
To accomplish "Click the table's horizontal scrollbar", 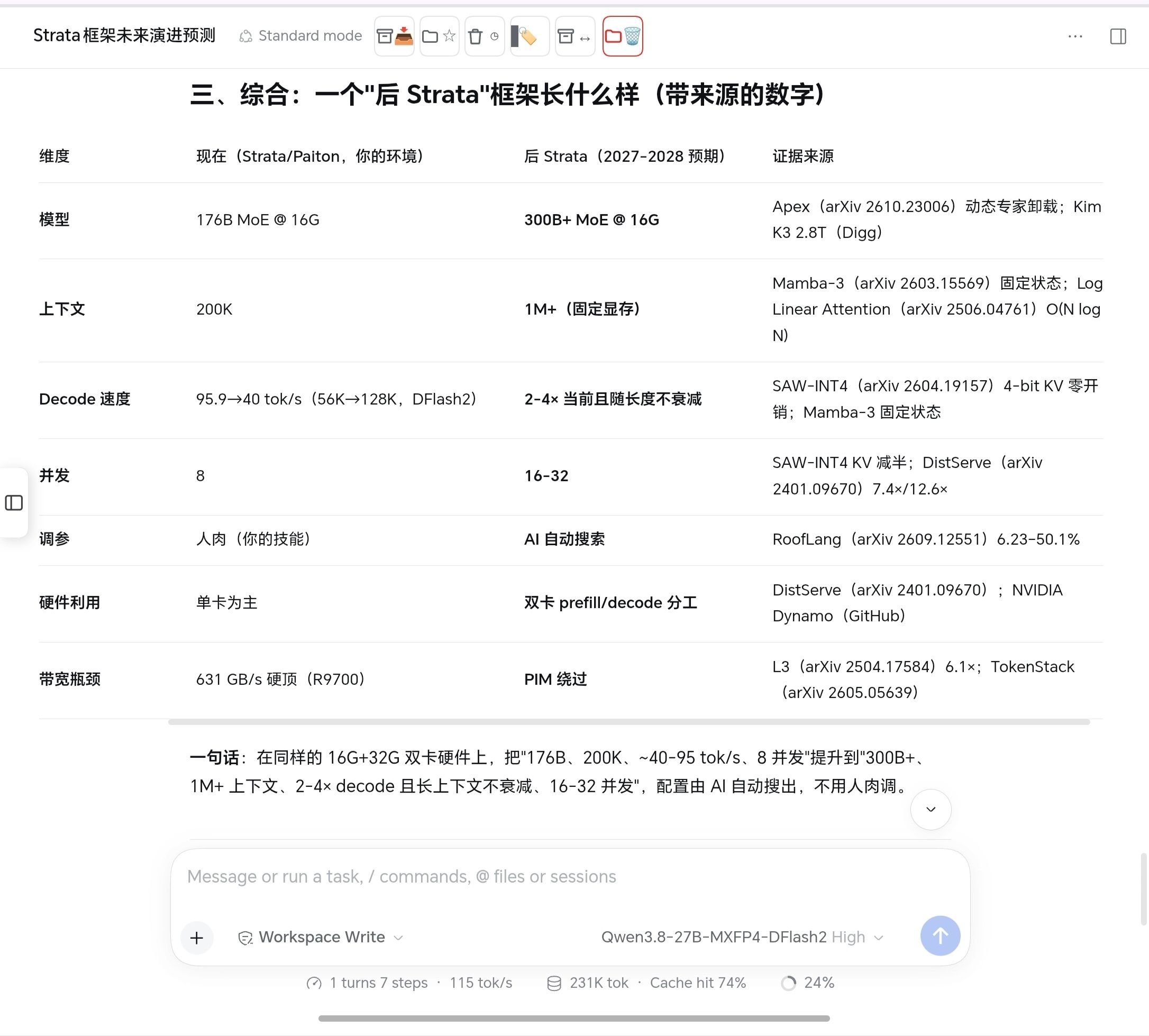I will [x=628, y=722].
